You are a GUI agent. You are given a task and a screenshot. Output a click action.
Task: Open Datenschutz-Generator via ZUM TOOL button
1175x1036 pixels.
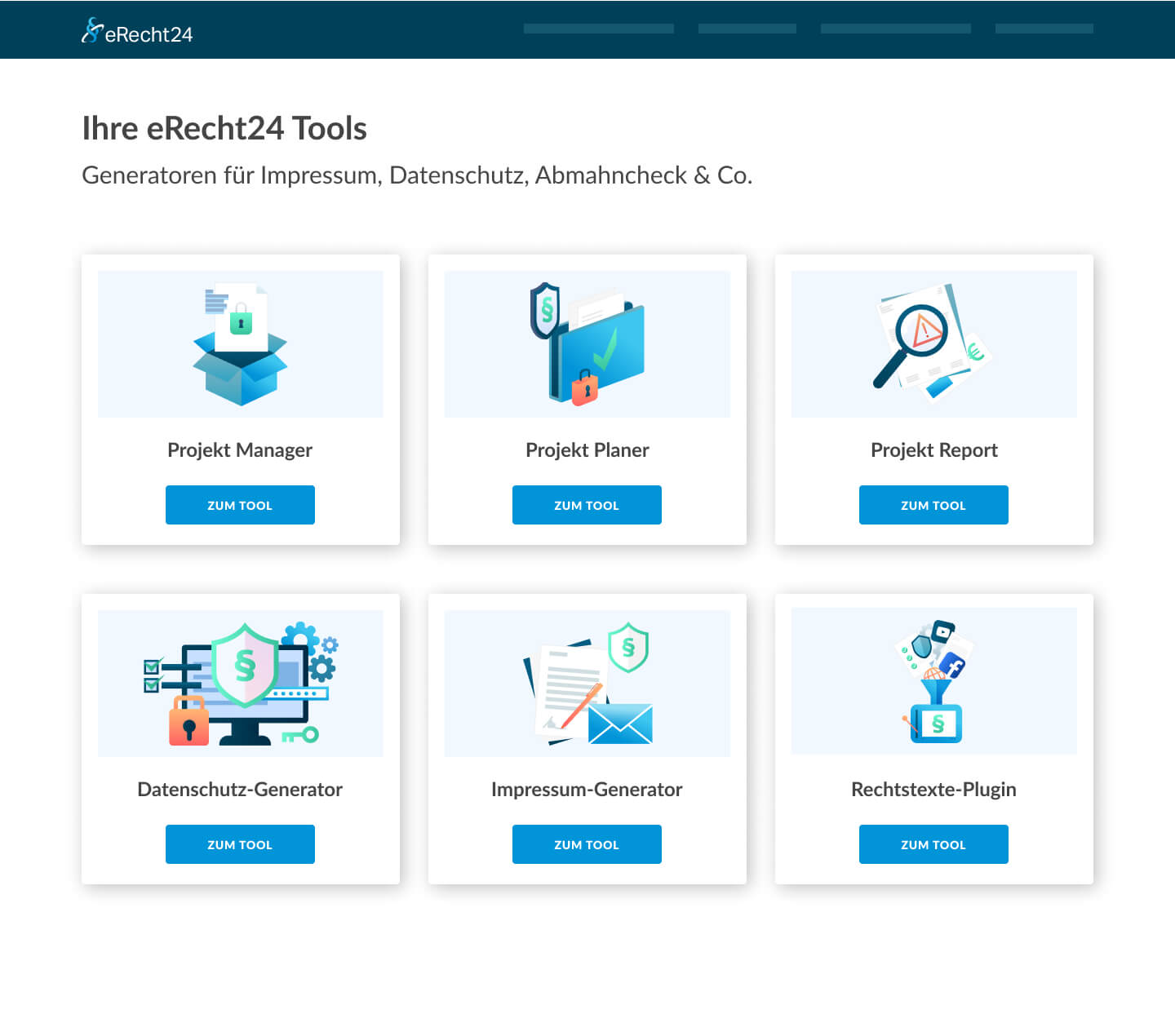[240, 844]
